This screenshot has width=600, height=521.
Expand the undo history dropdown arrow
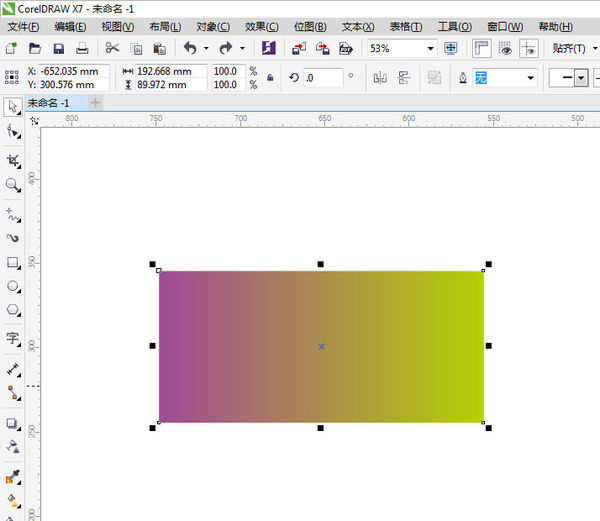(x=206, y=48)
